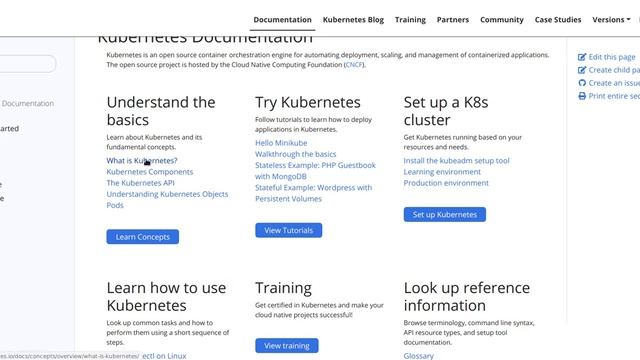Open the Kubernetes Components link
The height and width of the screenshot is (360, 640).
[150, 172]
